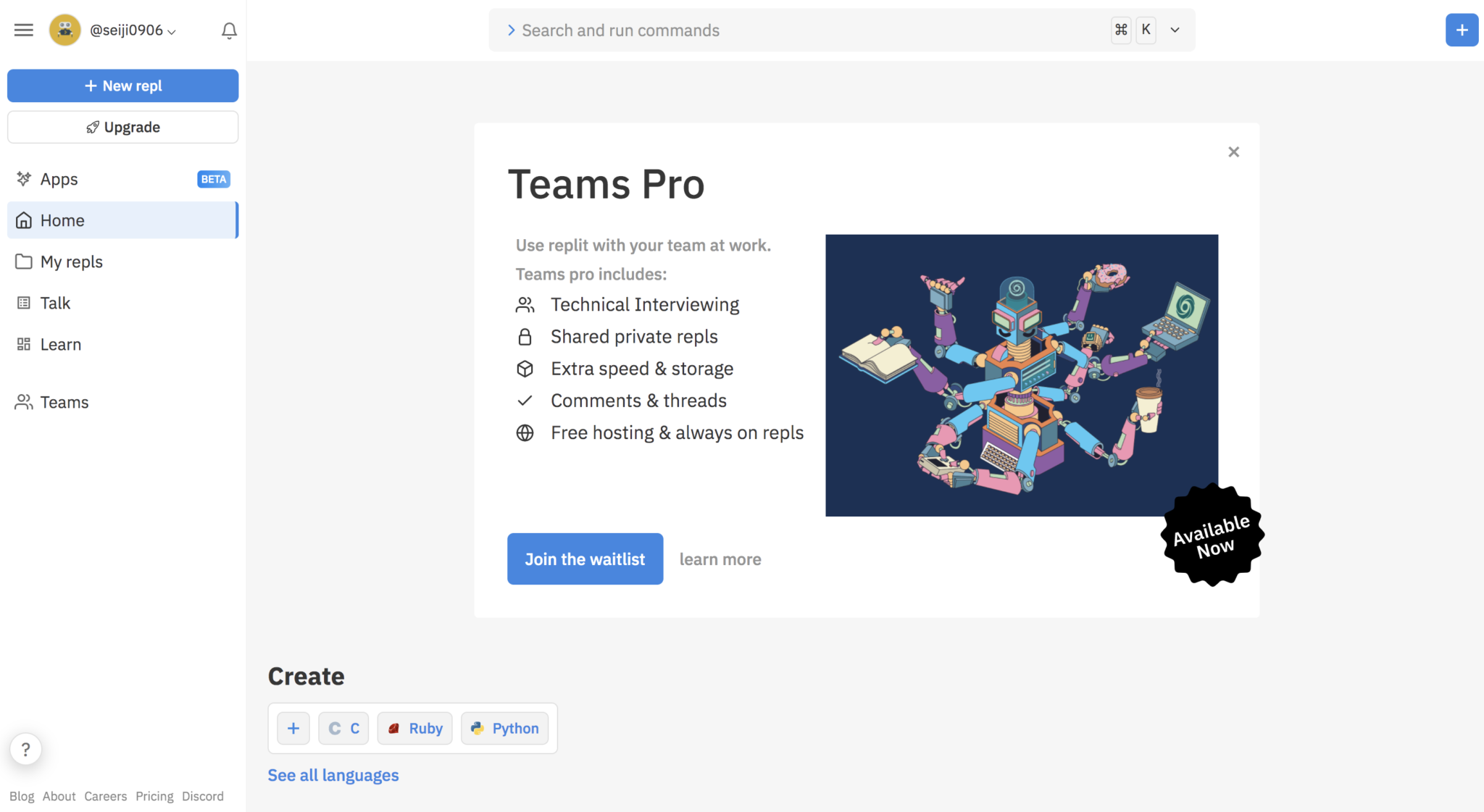Click the blue plus icon top right

(x=1462, y=30)
